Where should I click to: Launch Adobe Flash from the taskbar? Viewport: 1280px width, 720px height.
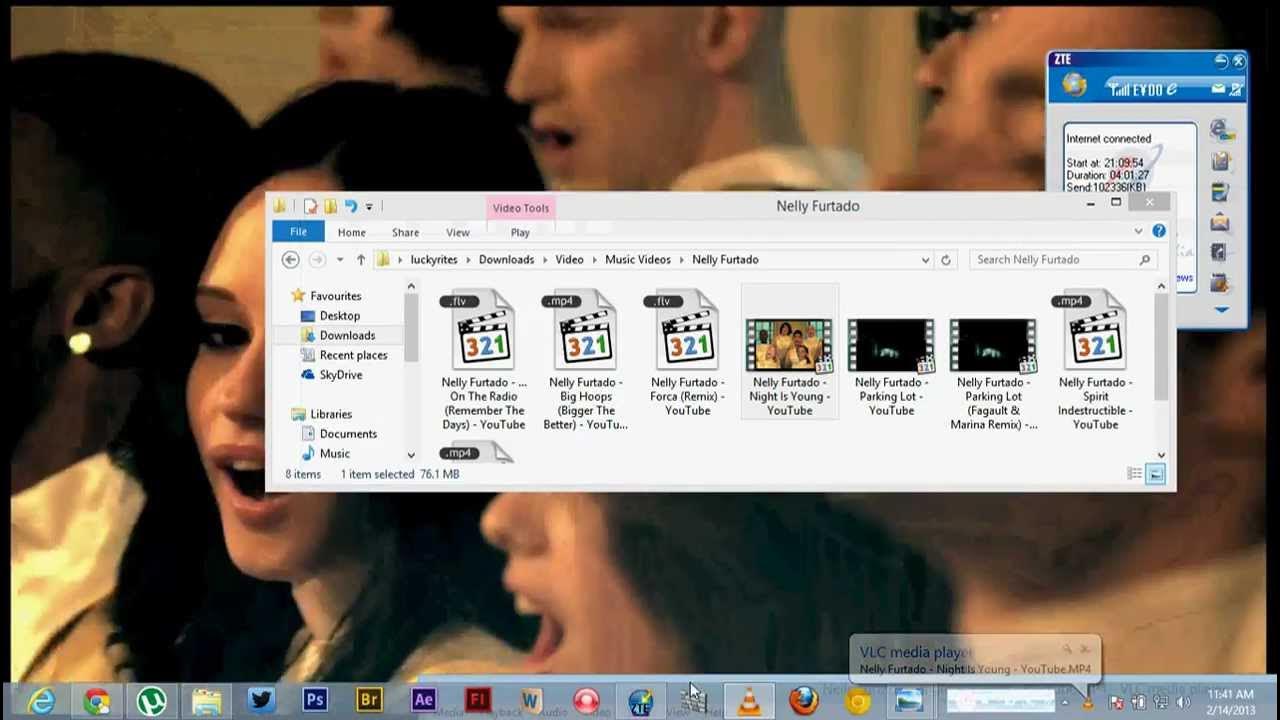477,701
